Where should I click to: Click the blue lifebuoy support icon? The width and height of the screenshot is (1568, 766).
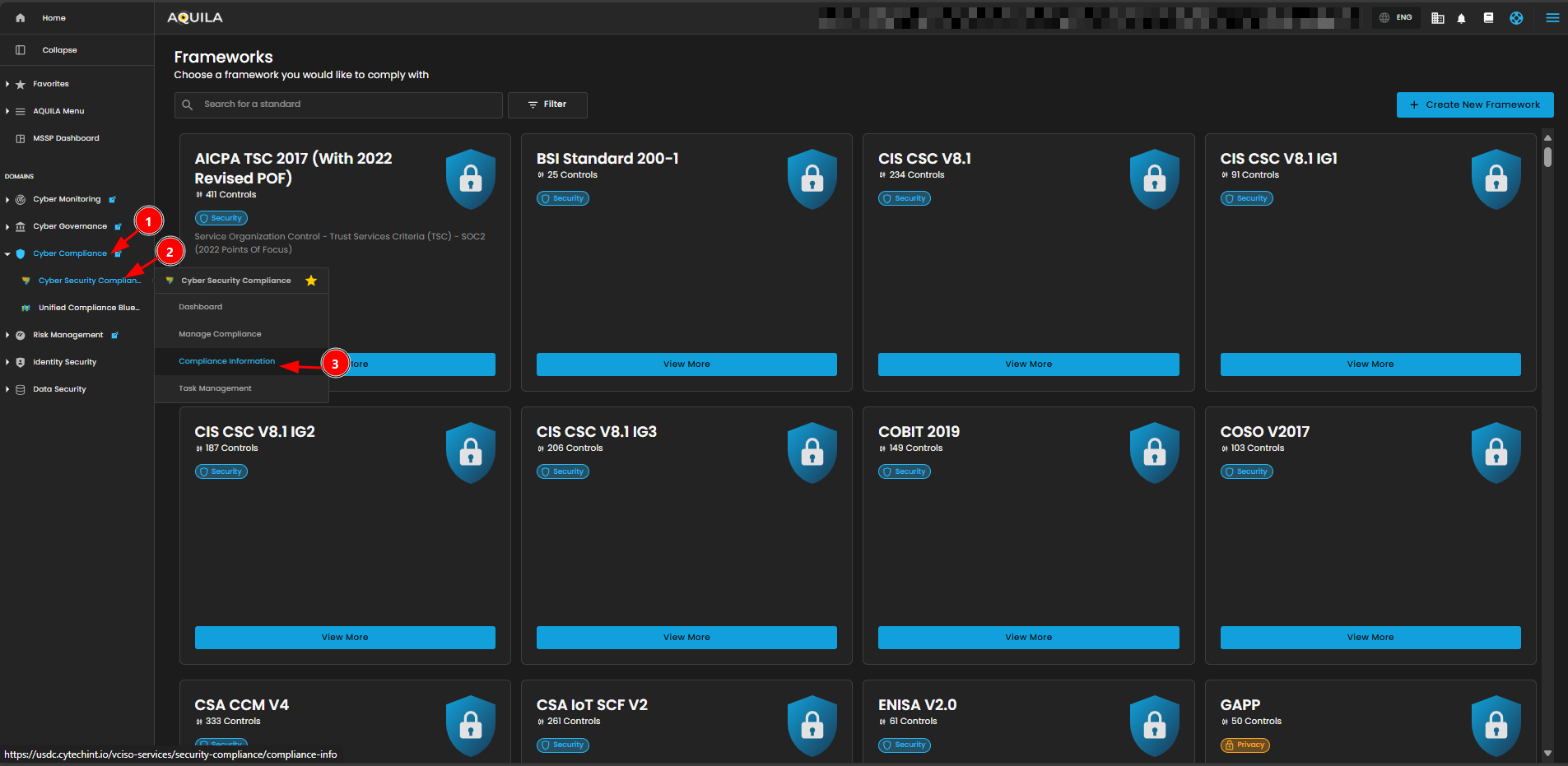[1516, 18]
